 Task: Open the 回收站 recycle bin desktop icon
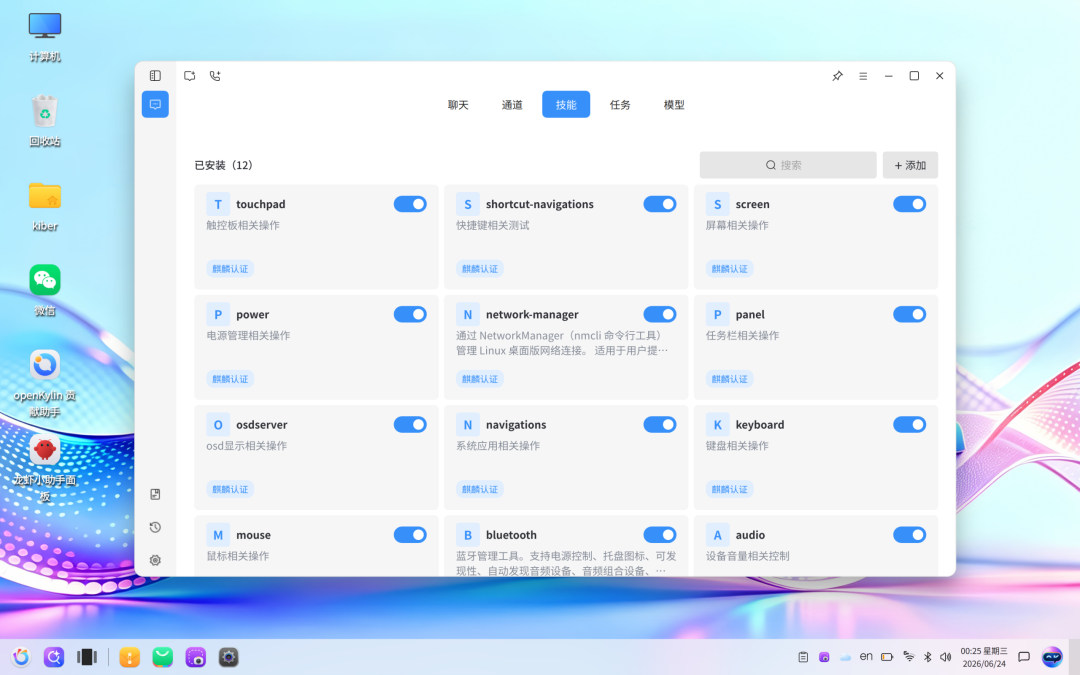tap(45, 121)
